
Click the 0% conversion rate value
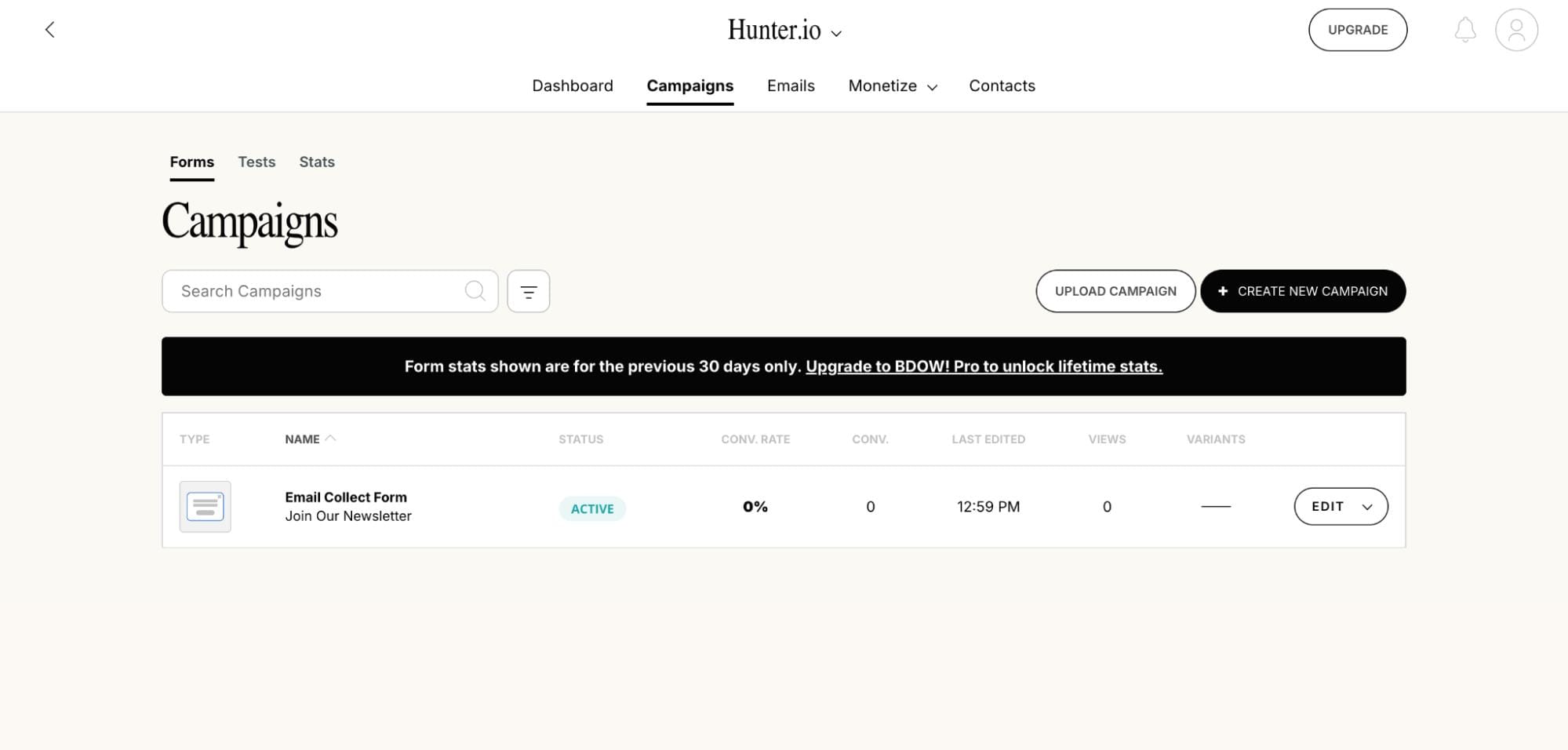click(x=755, y=507)
